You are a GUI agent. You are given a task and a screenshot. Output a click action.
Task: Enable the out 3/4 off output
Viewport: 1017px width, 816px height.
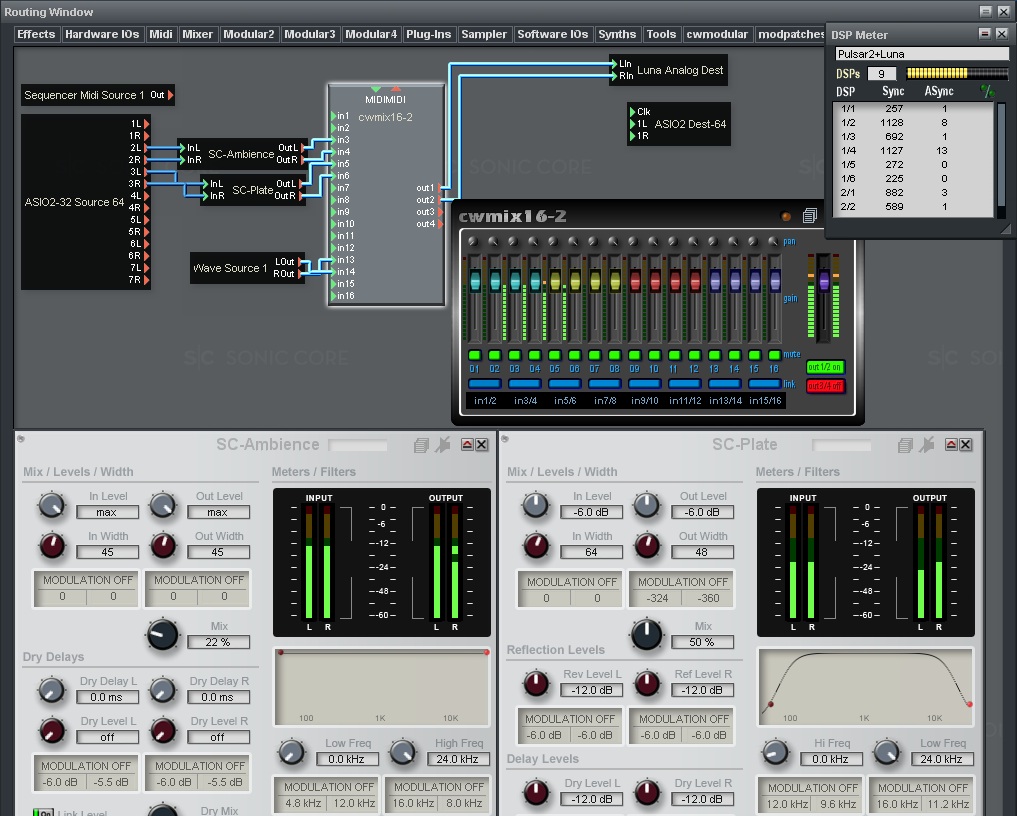click(x=825, y=386)
